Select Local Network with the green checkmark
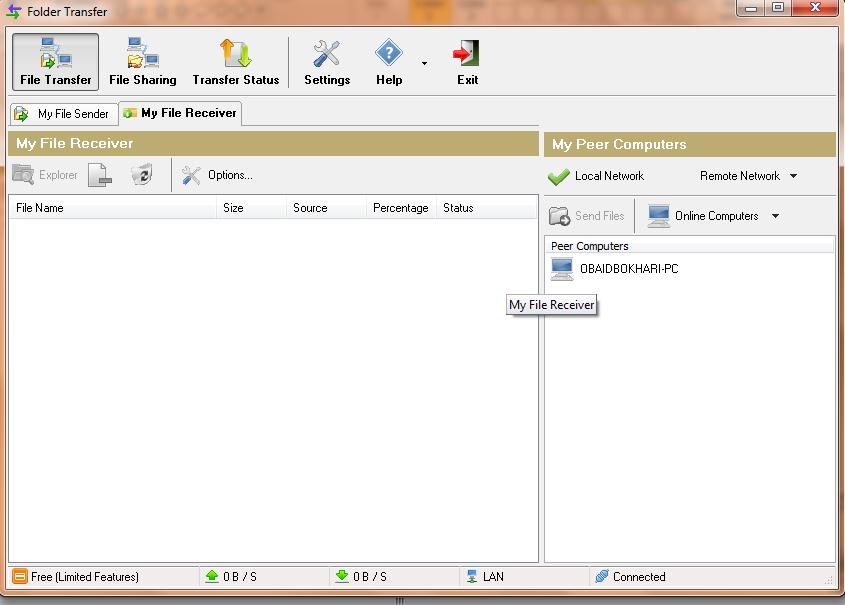The width and height of the screenshot is (845, 605). (596, 176)
